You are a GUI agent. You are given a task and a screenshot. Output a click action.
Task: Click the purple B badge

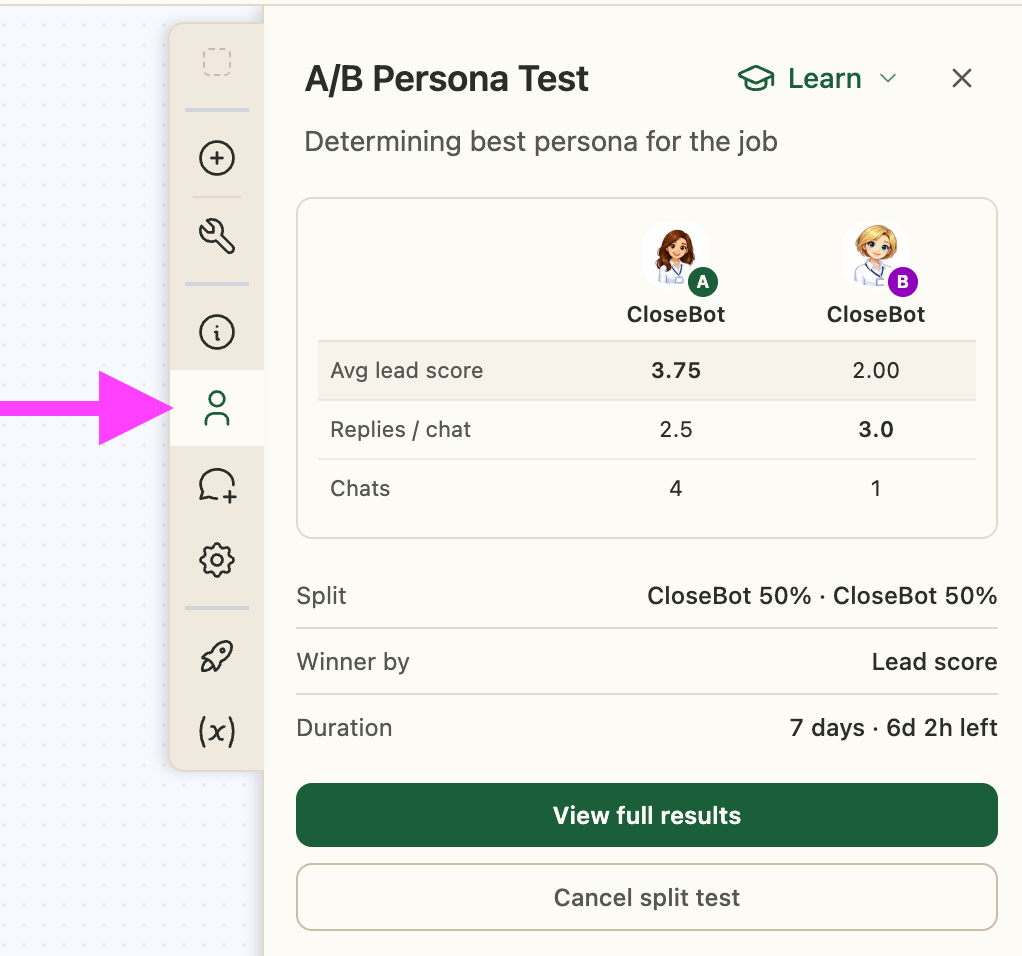click(x=903, y=282)
